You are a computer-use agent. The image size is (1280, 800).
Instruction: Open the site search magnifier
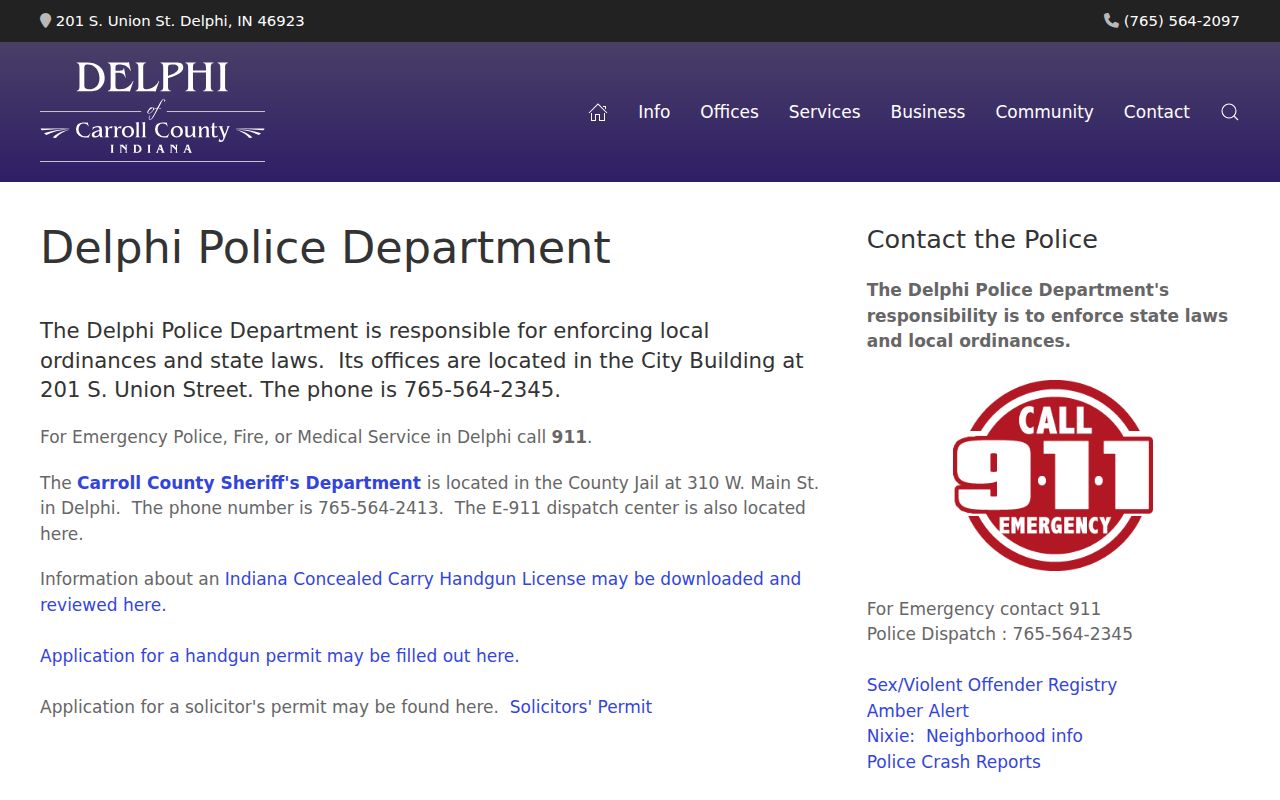tap(1230, 112)
